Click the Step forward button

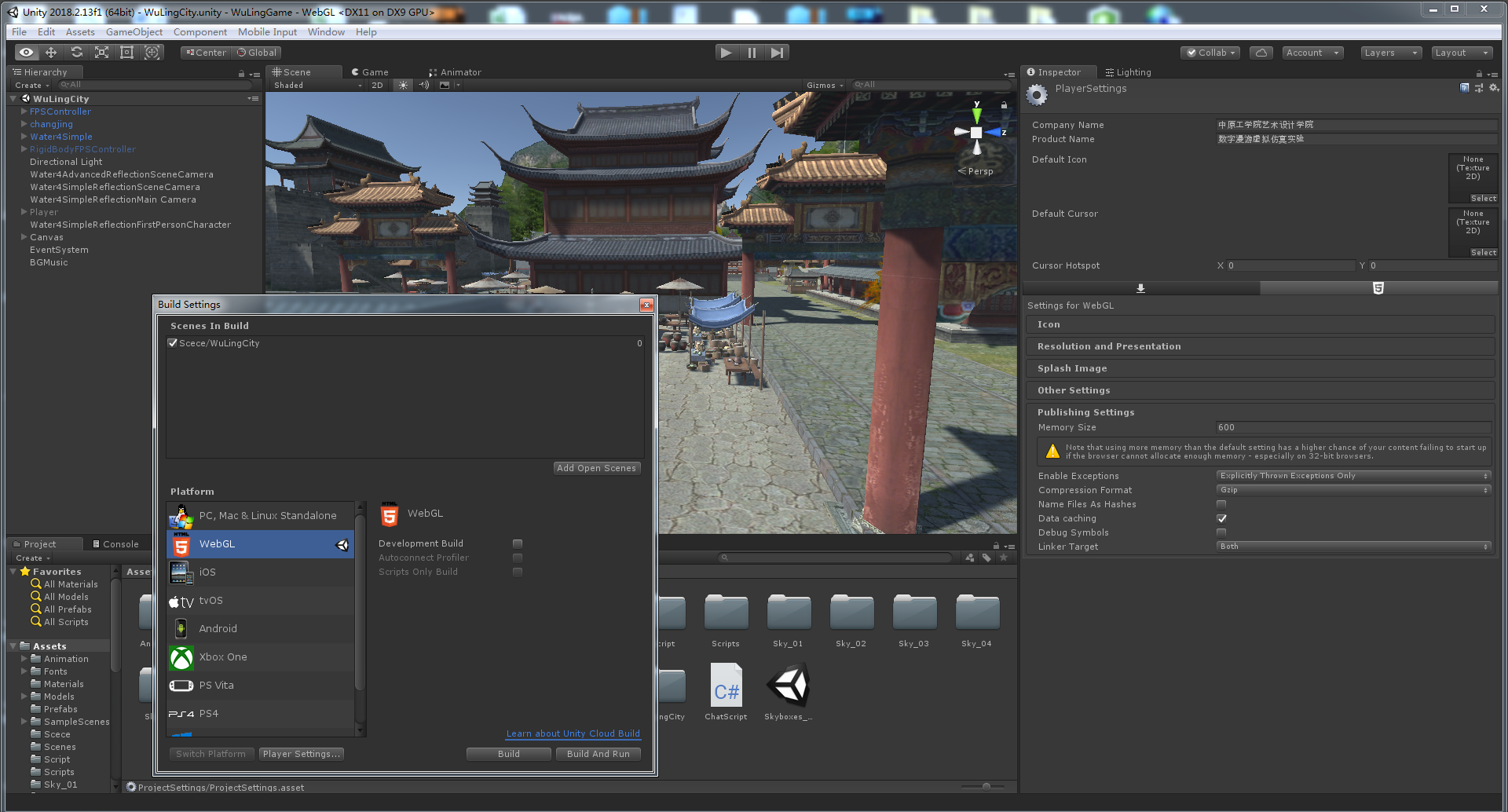click(777, 53)
